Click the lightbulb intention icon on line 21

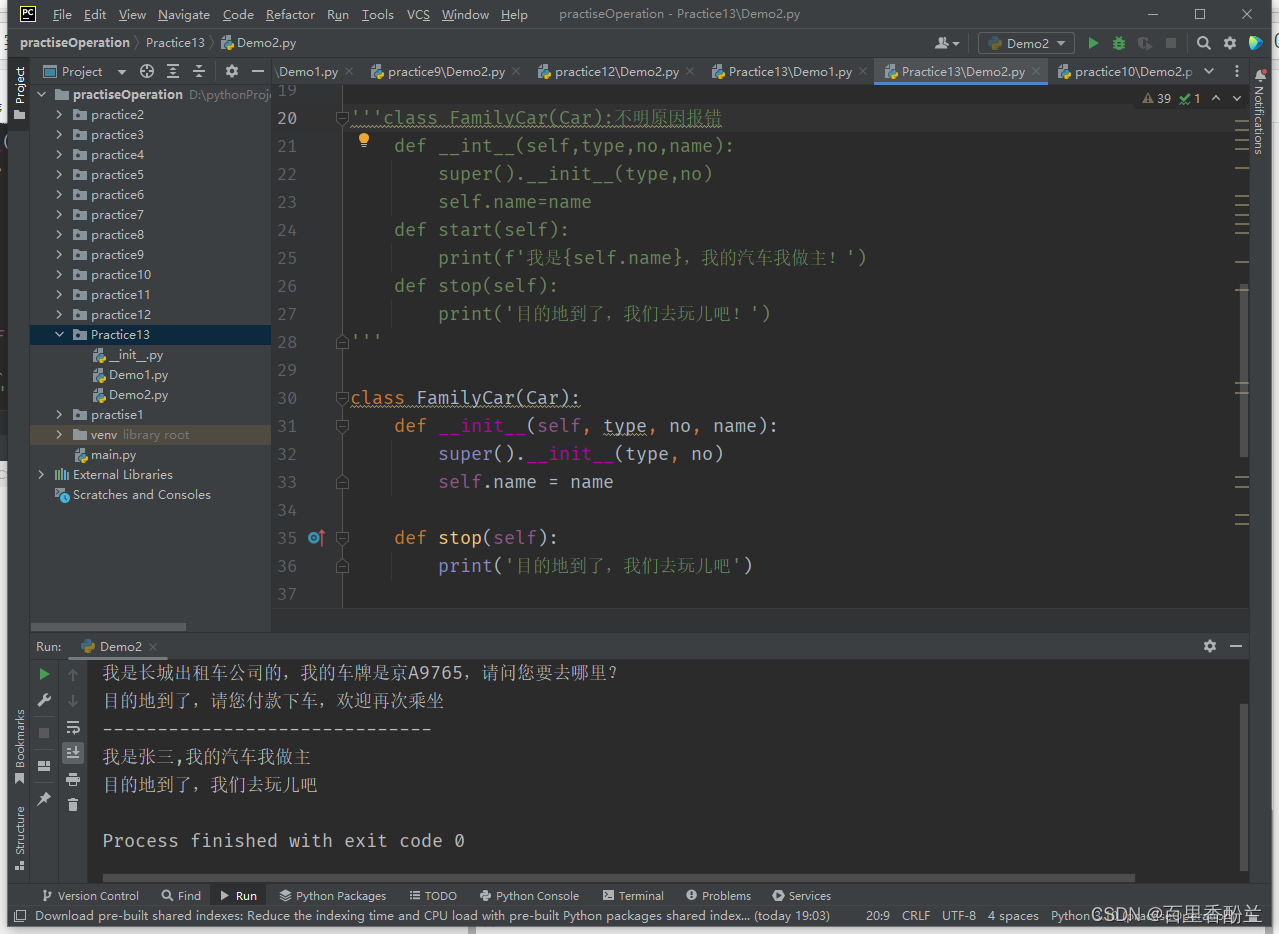pos(364,141)
